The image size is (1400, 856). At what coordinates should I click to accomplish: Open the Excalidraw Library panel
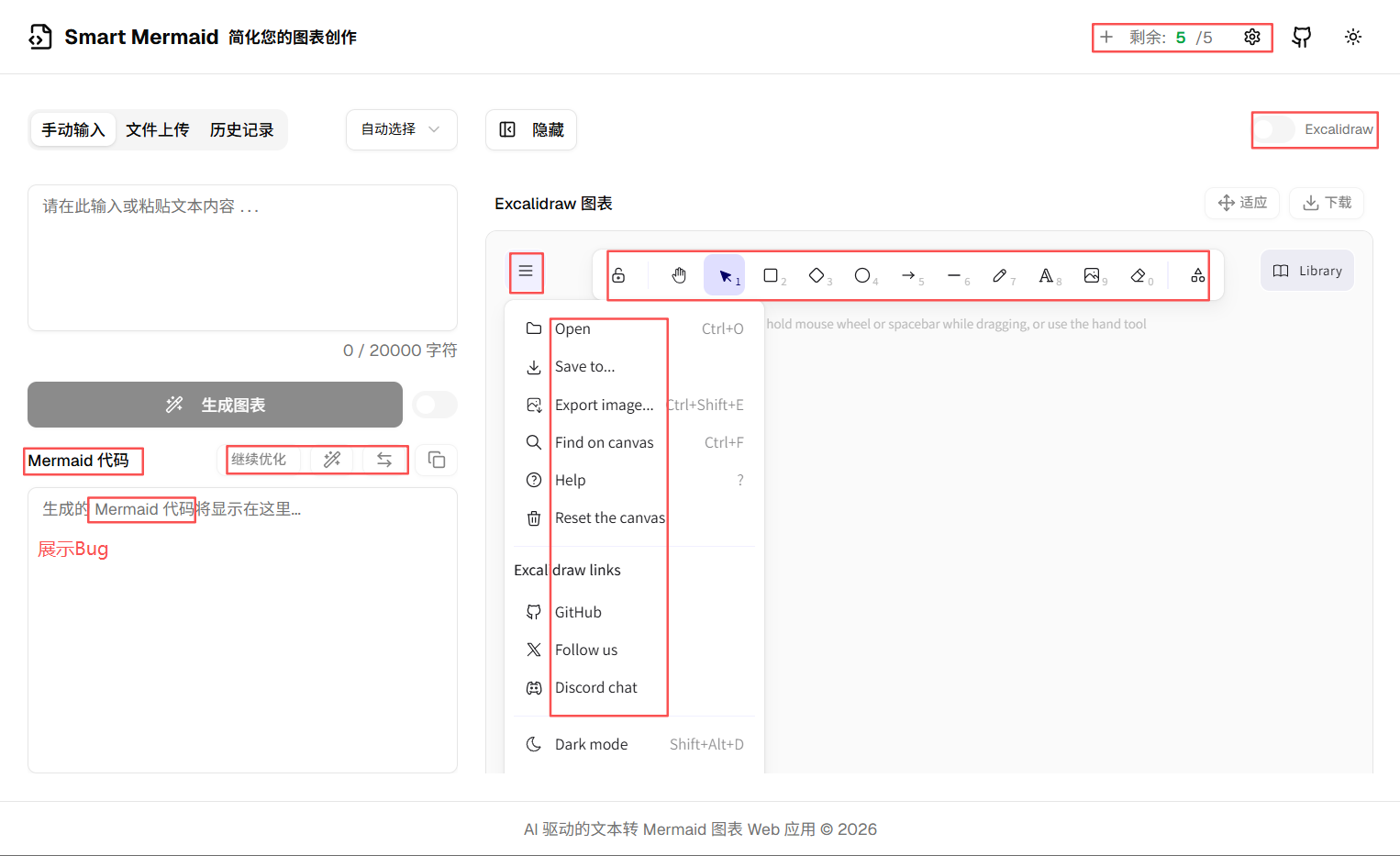tap(1307, 271)
